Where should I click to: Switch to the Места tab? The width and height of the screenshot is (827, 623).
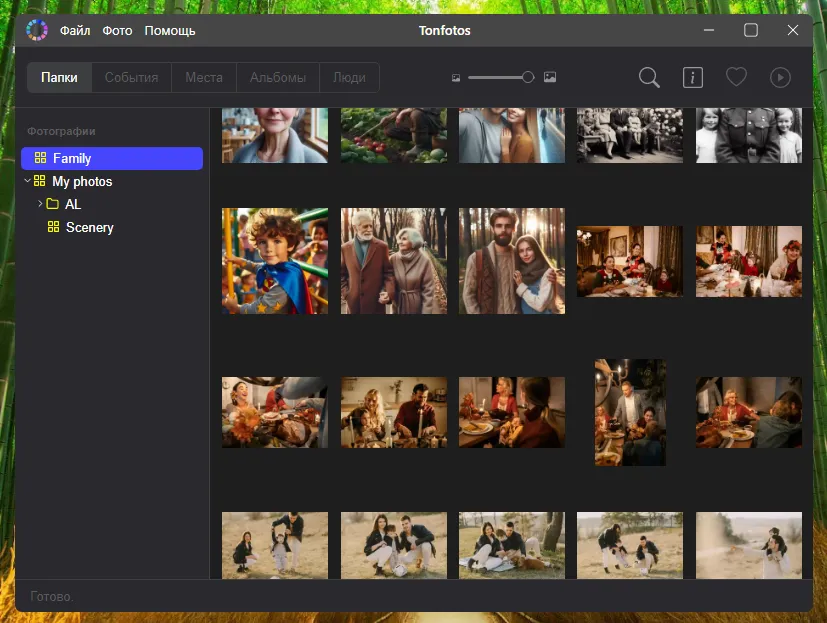point(204,78)
